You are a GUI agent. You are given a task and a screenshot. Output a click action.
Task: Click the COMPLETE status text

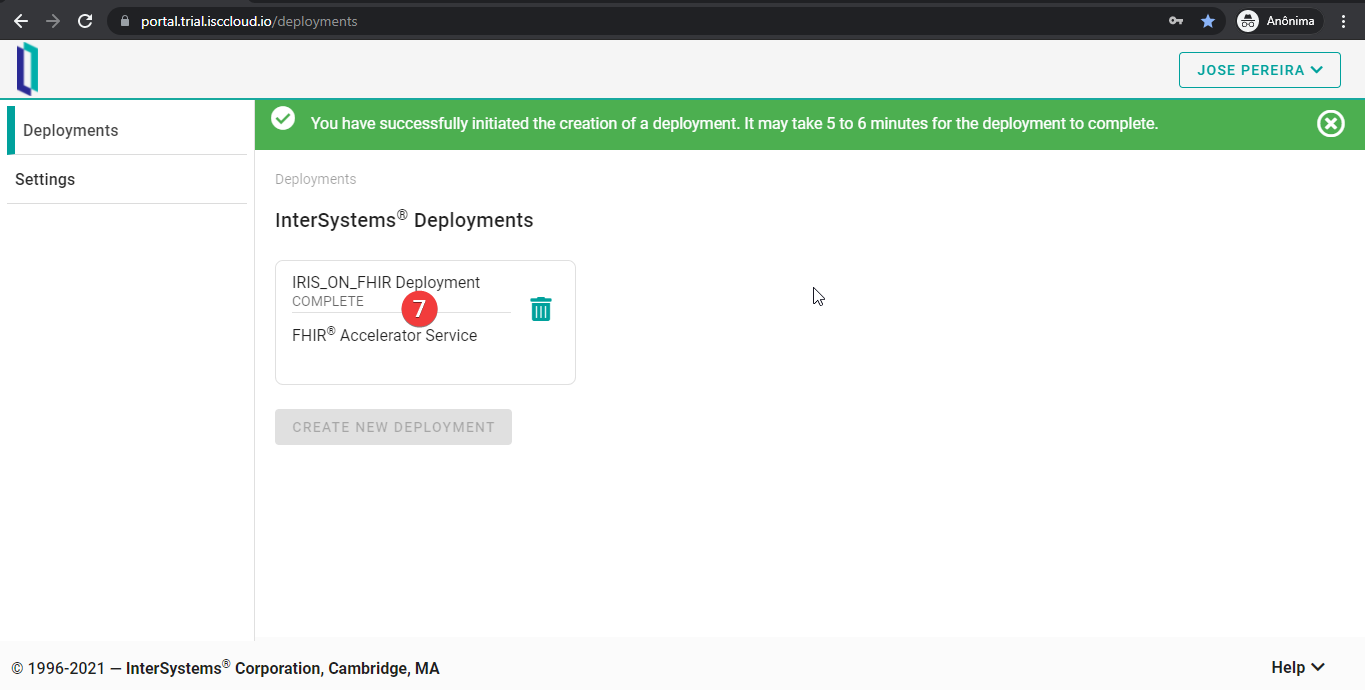[328, 301]
